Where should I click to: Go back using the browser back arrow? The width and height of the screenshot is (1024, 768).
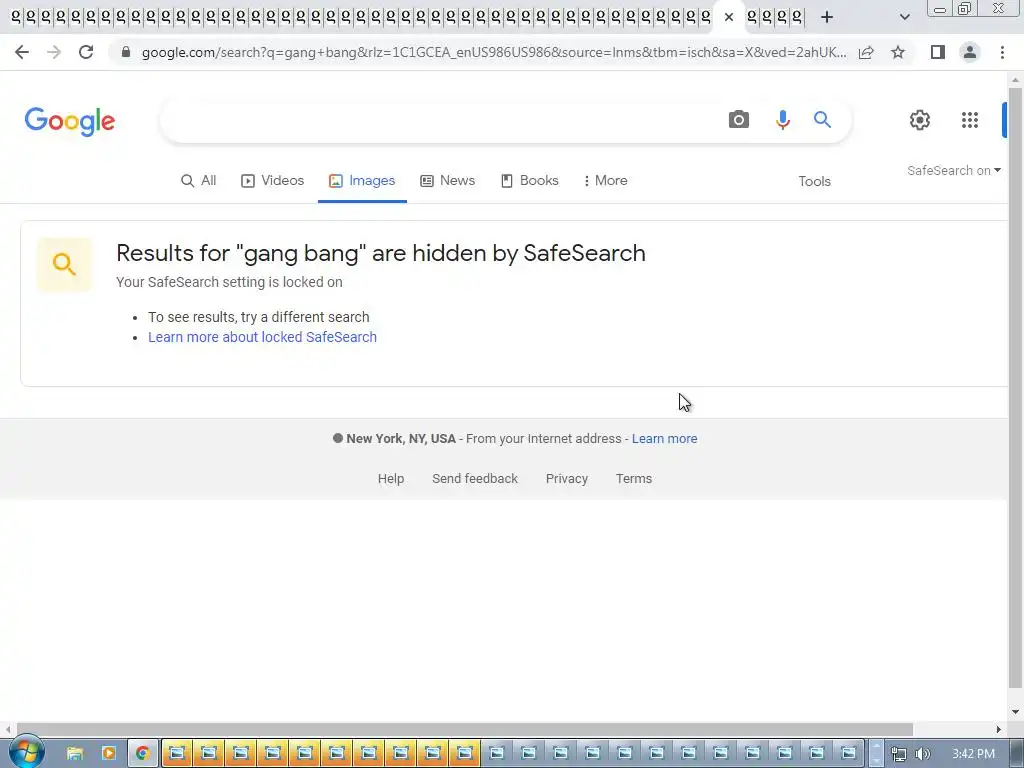click(22, 52)
